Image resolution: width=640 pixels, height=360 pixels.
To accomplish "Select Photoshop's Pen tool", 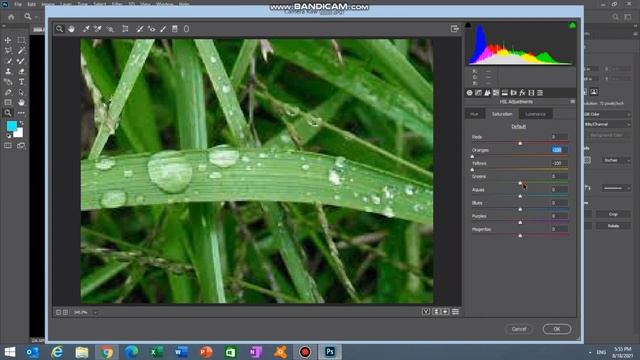I will 8,92.
